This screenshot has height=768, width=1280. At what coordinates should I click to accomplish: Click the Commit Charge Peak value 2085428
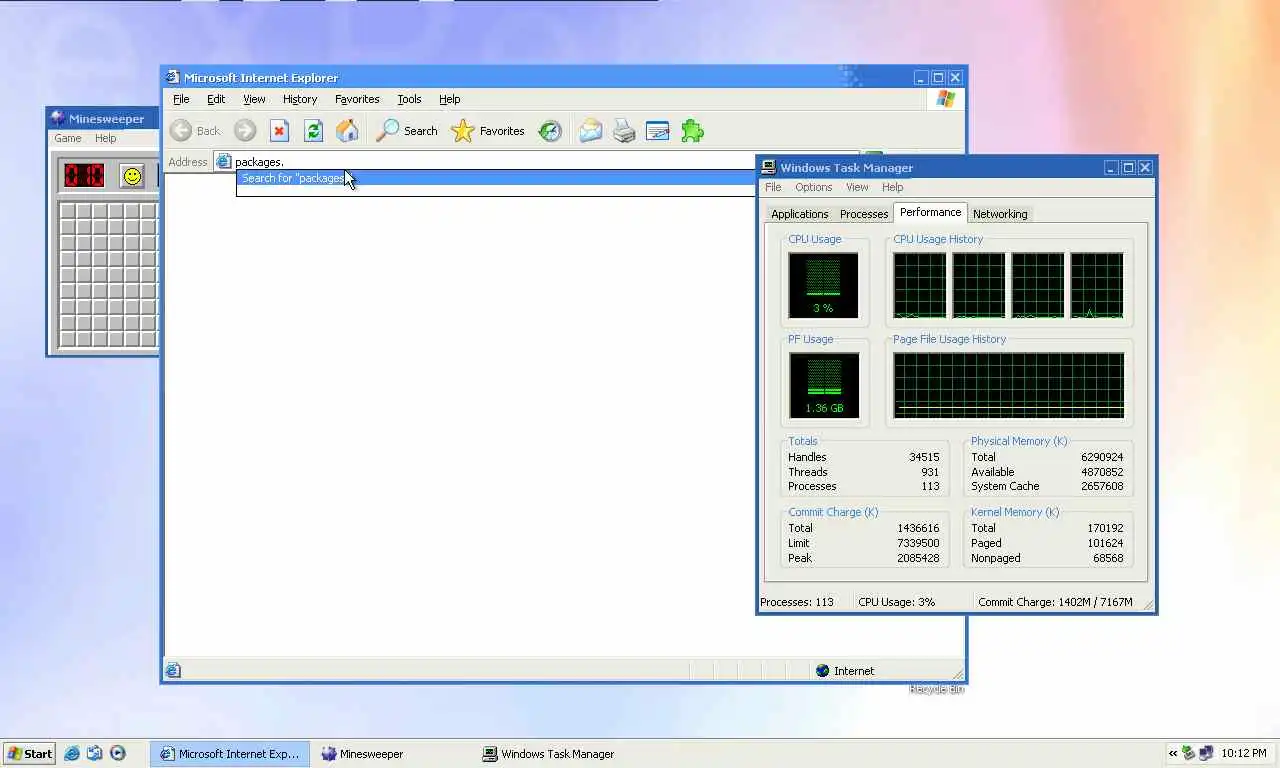click(918, 558)
